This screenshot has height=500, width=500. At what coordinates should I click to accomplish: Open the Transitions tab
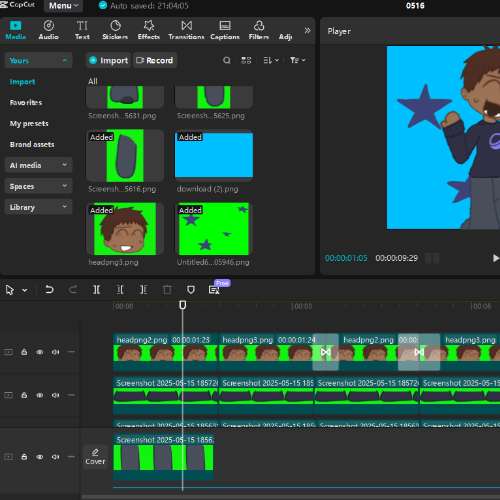coord(186,30)
